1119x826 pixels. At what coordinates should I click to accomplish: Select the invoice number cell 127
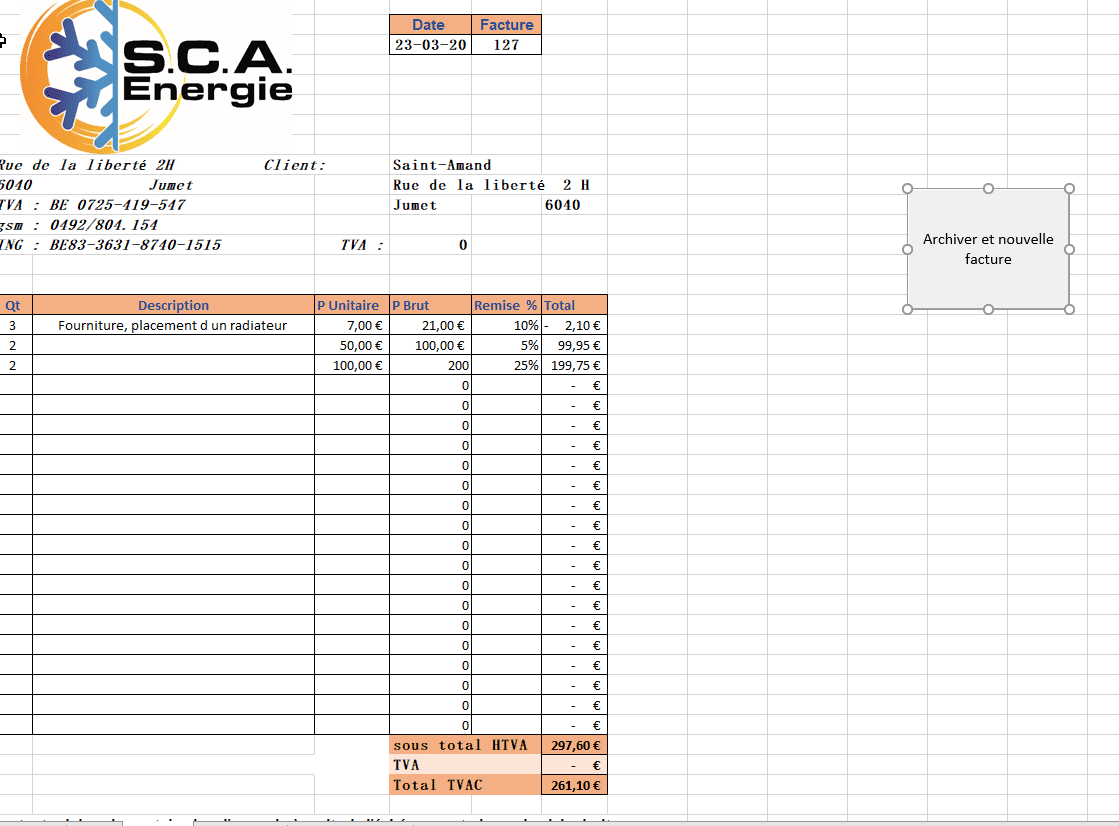pyautogui.click(x=506, y=44)
